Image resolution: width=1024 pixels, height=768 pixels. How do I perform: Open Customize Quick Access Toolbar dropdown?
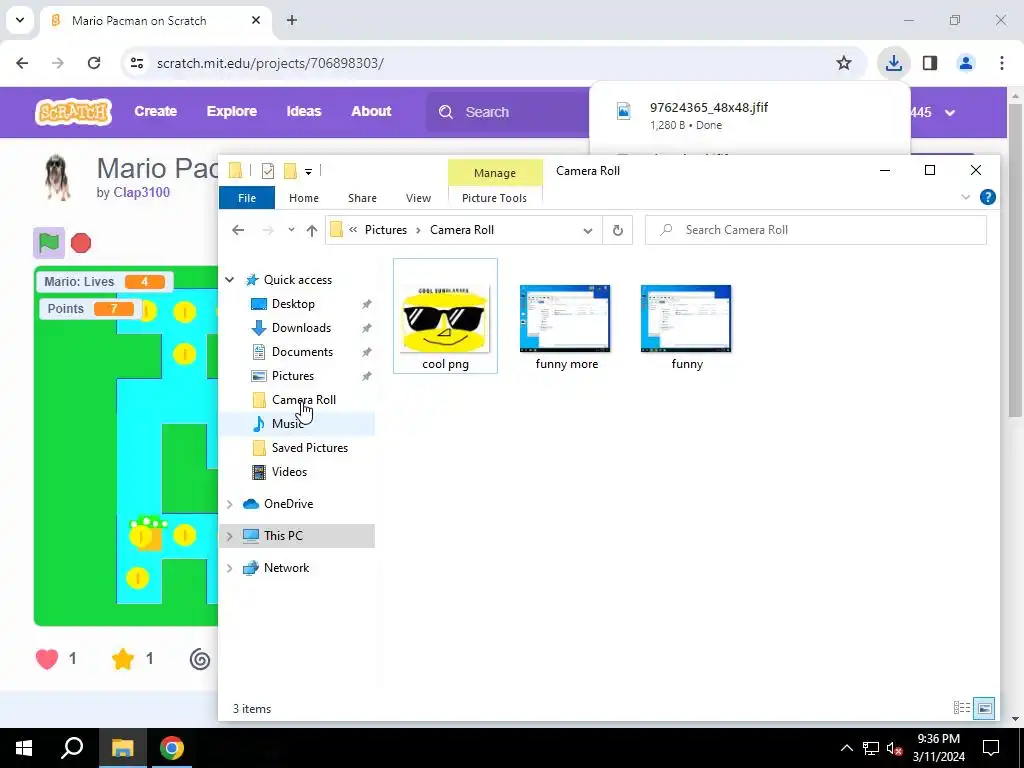pos(308,172)
